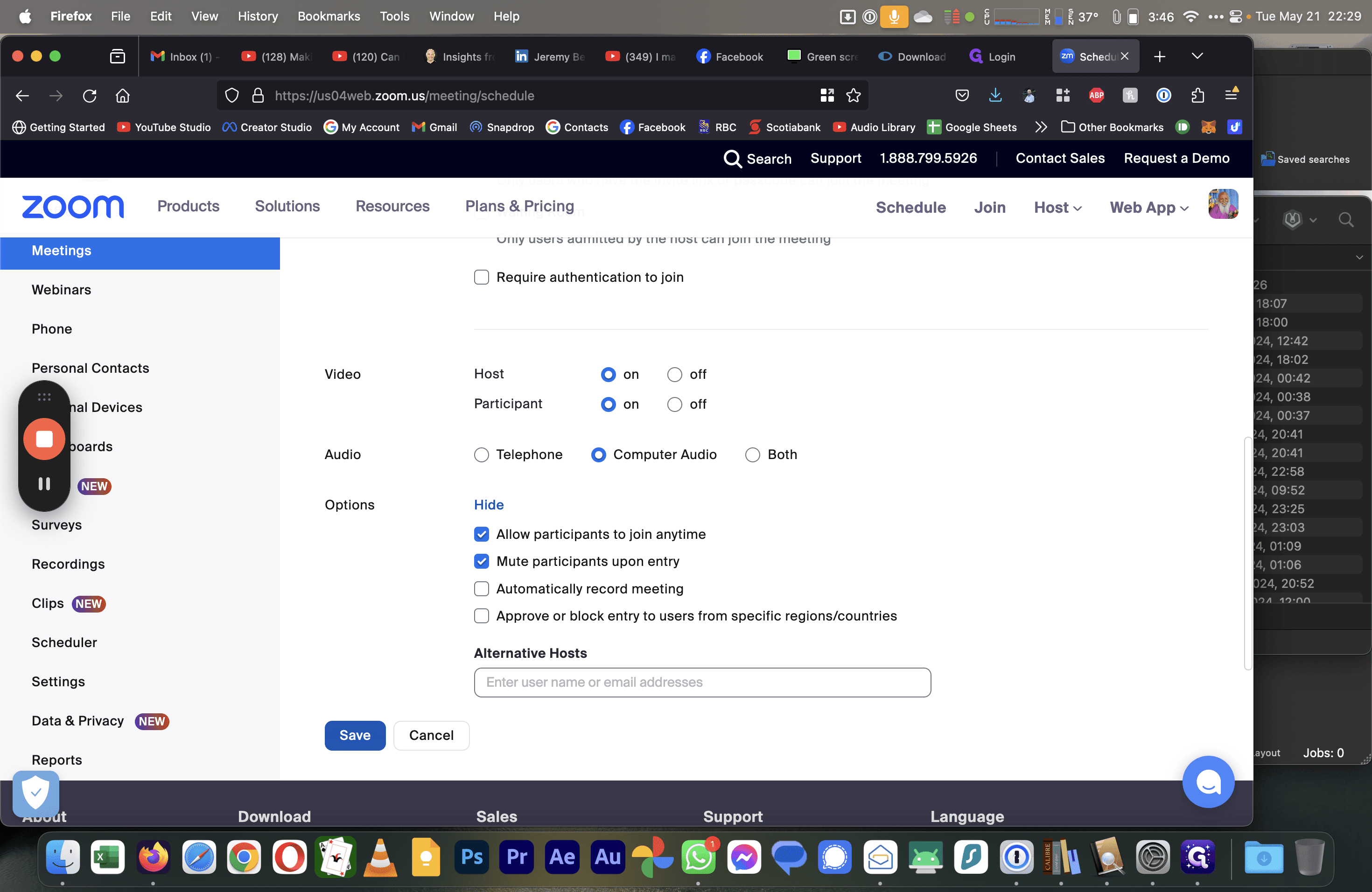Open the privacy shield badge icon

pyautogui.click(x=36, y=794)
